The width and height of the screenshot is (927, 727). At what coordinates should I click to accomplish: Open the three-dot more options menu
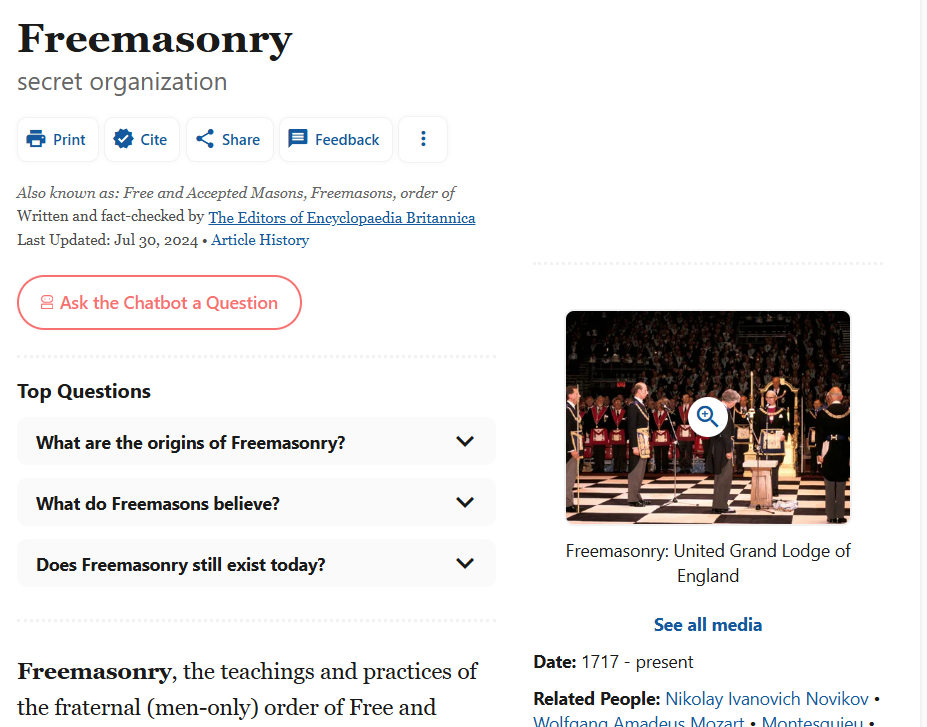click(423, 139)
